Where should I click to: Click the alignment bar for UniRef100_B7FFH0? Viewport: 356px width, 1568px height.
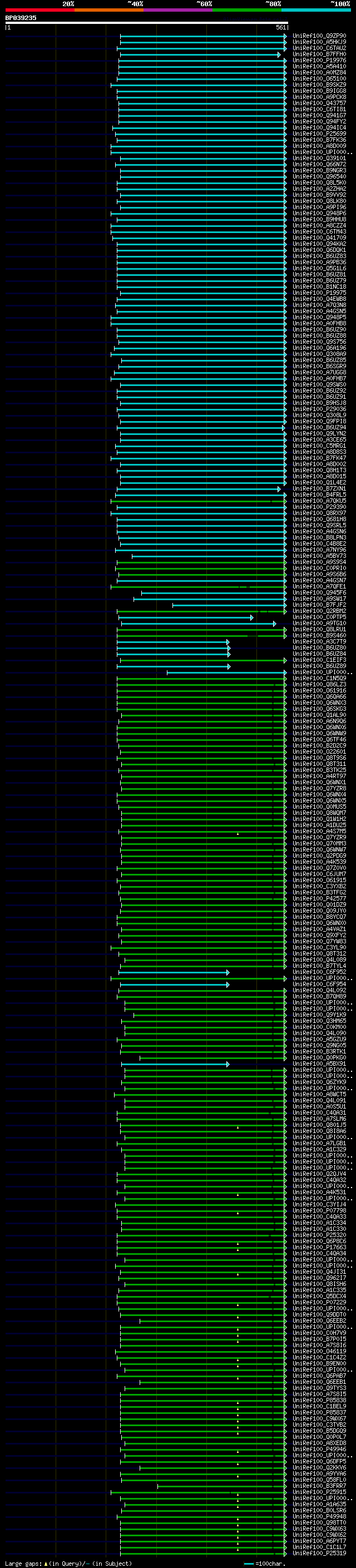tap(200, 55)
